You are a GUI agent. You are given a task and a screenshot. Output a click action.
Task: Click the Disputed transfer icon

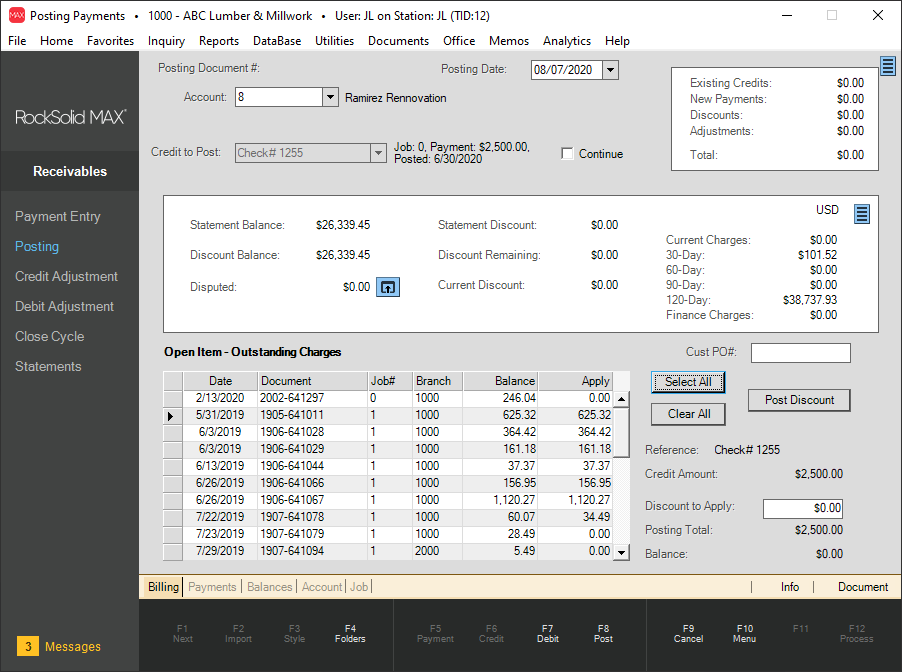tap(387, 287)
